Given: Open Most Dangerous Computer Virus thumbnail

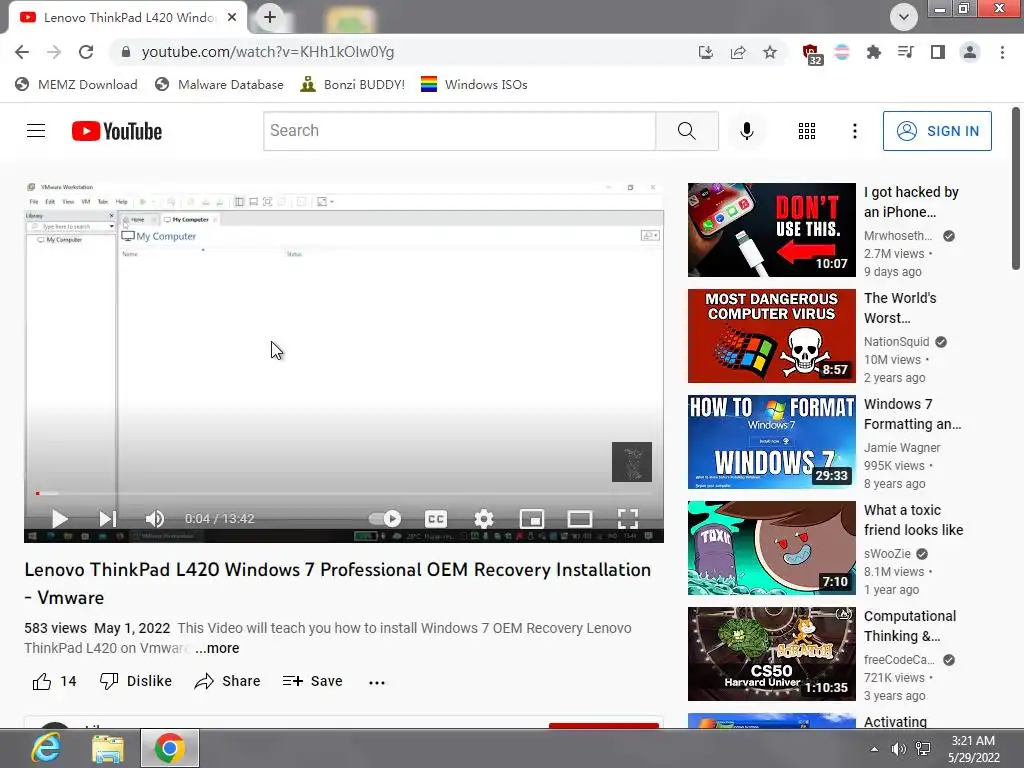Looking at the screenshot, I should (771, 336).
